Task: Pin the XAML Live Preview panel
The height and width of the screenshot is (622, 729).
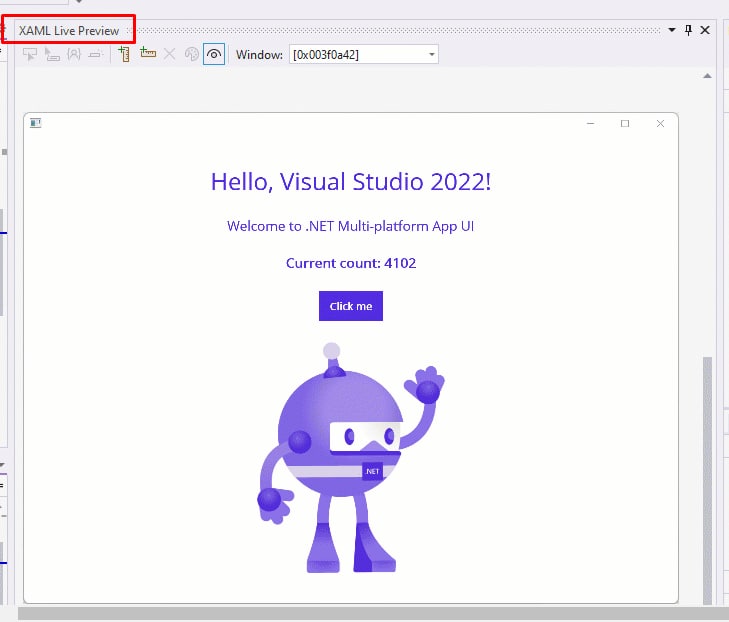Action: click(x=689, y=30)
